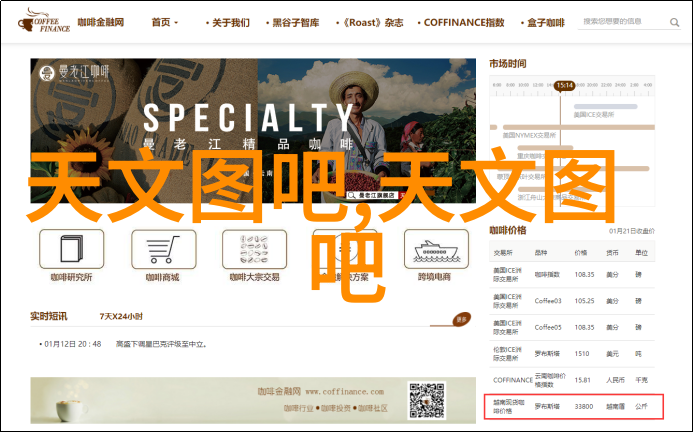The height and width of the screenshot is (433, 694).
Task: Click the 更多 button beside 实时短讯
Action: point(461,319)
